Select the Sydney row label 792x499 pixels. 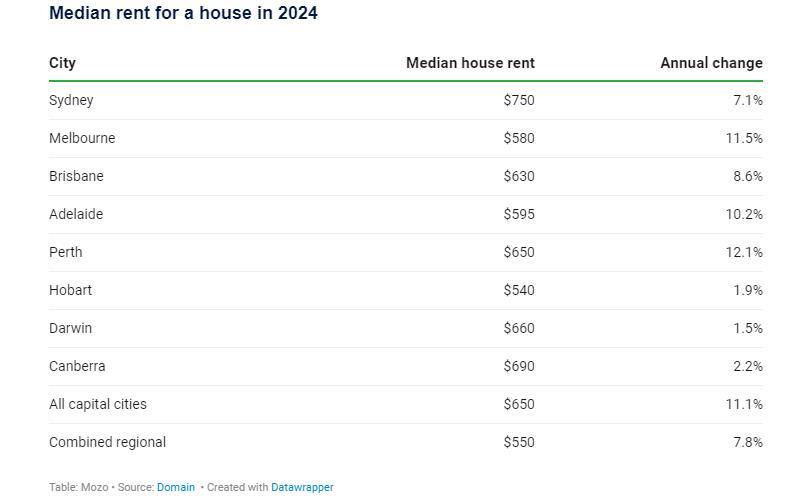[x=71, y=101]
